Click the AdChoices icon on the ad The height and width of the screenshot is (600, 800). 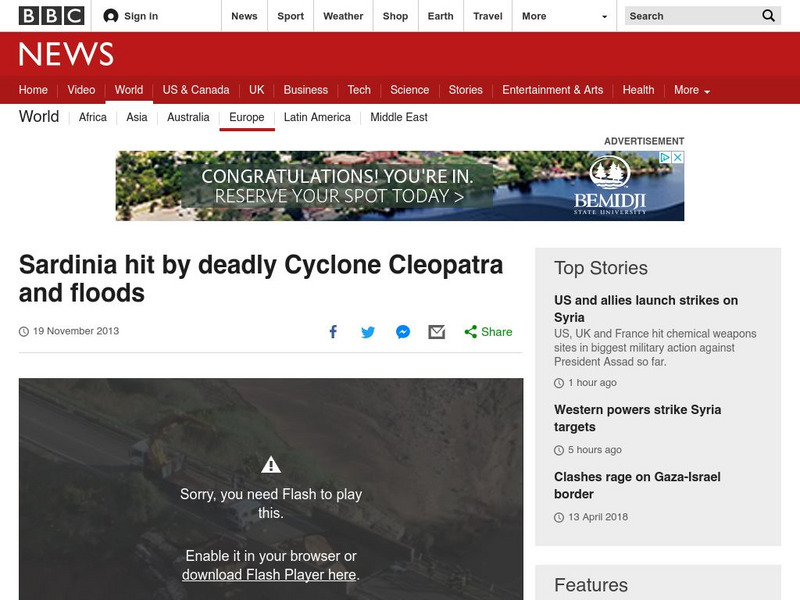pyautogui.click(x=664, y=158)
